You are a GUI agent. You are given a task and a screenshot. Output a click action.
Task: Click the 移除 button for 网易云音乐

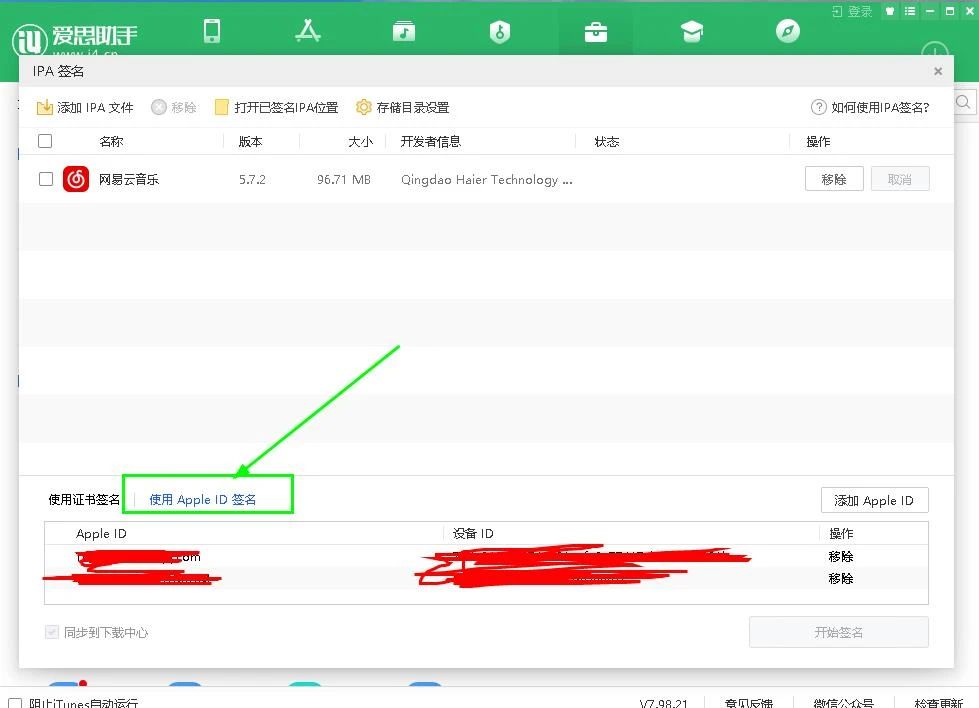click(x=834, y=179)
